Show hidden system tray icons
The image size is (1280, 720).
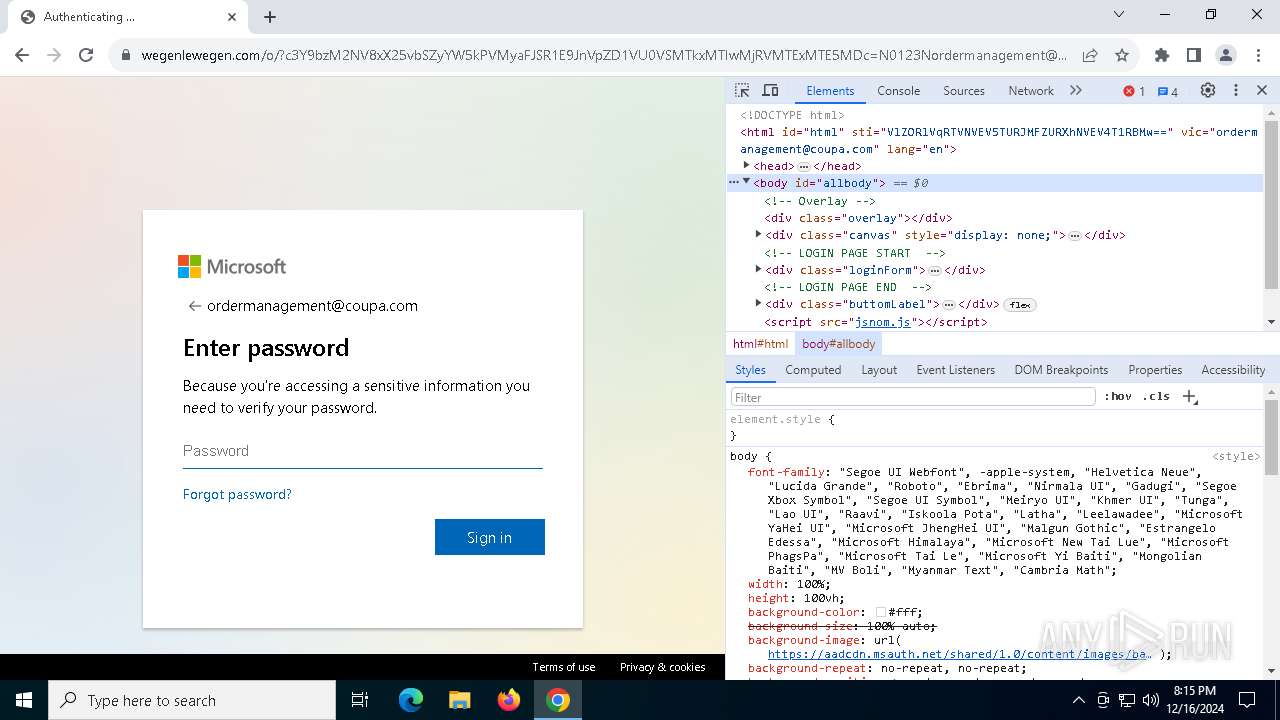[1078, 700]
